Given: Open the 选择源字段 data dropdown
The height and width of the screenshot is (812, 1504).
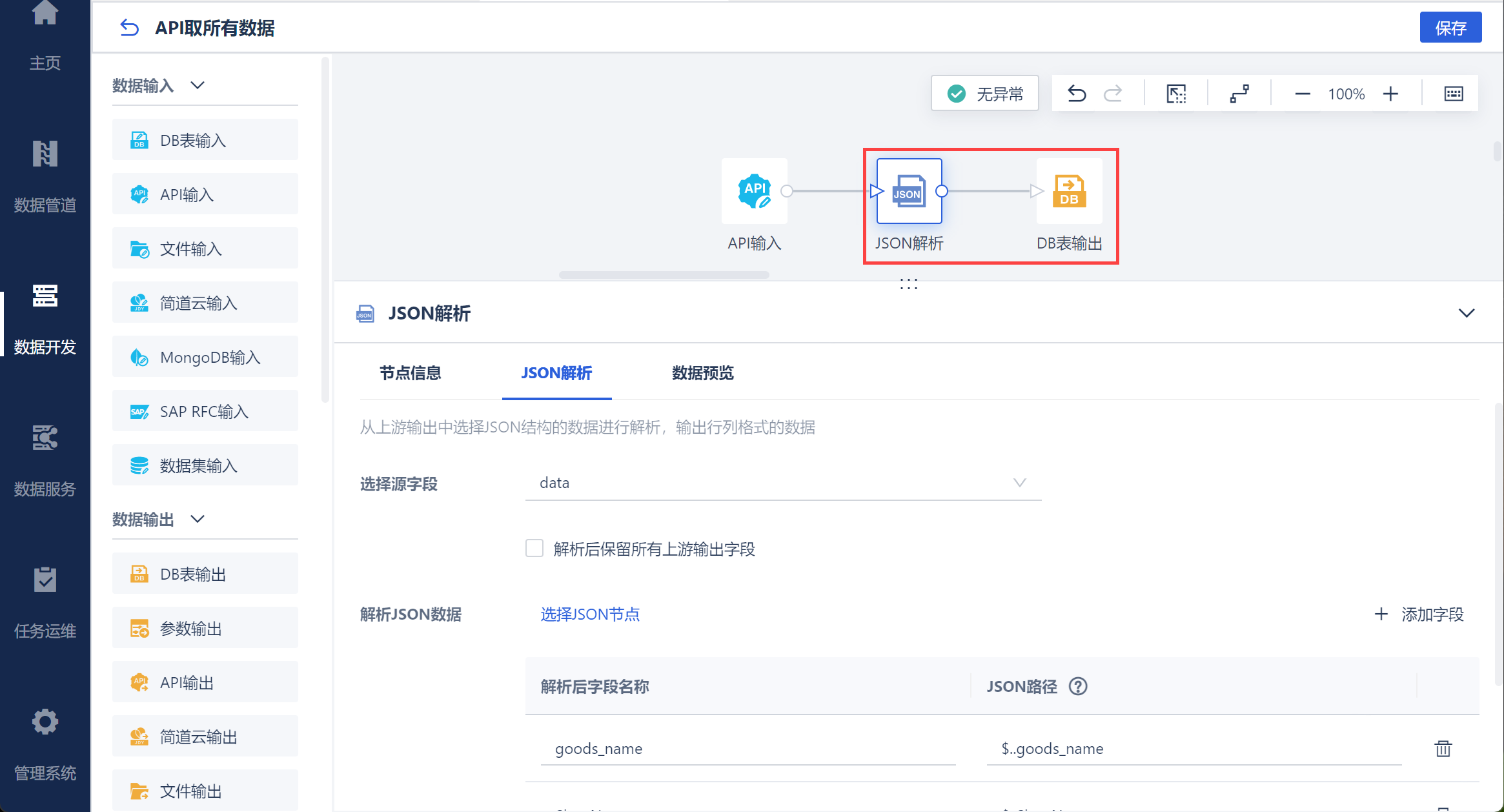Looking at the screenshot, I should coord(783,483).
